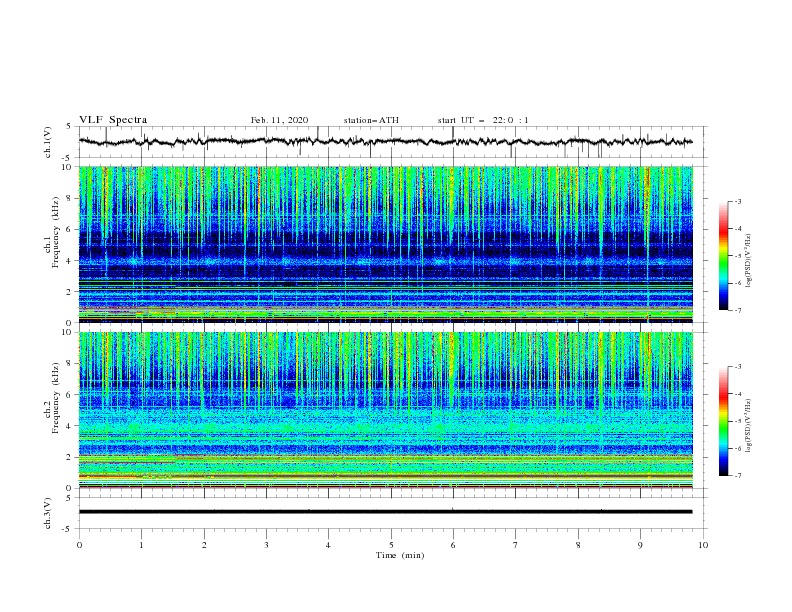This screenshot has width=792, height=612.
Task: Click the "10" frequency tick of ch.1 spectrogram
Action: coord(68,167)
